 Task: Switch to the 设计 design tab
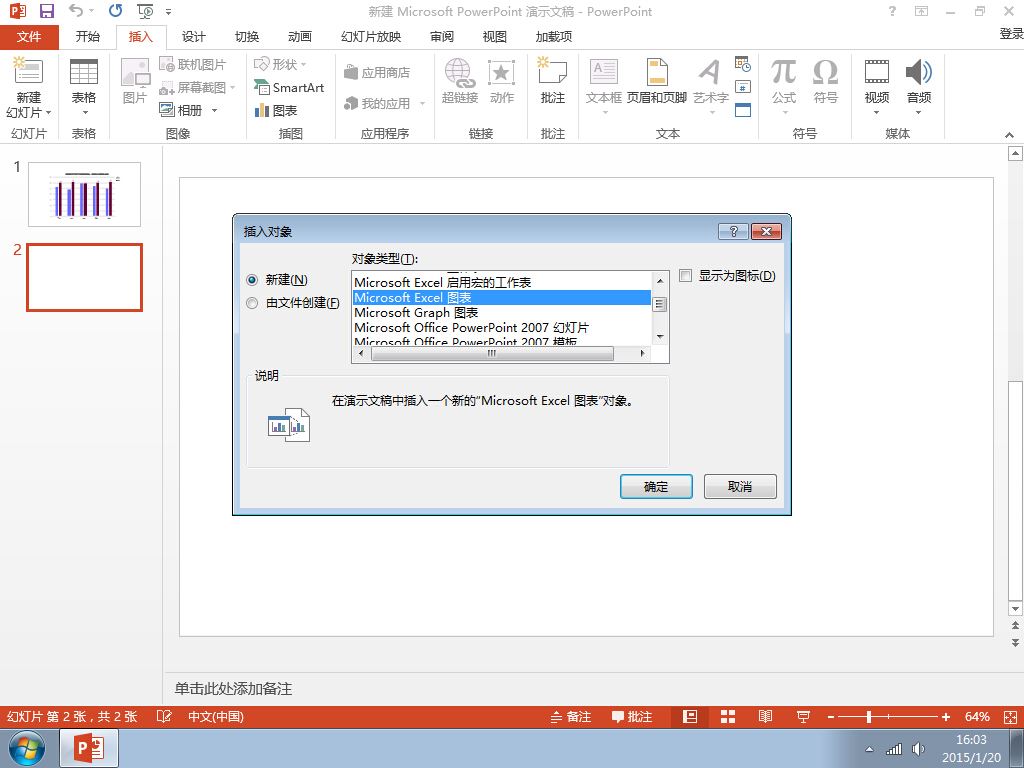pyautogui.click(x=193, y=37)
